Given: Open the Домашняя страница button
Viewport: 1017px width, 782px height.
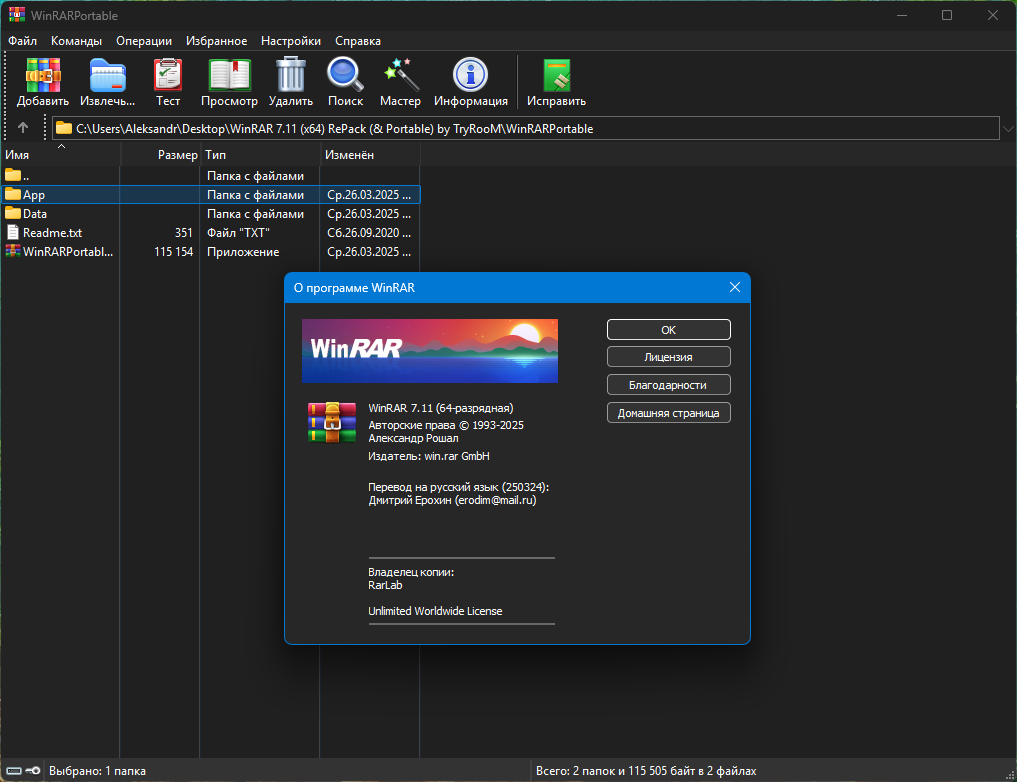Looking at the screenshot, I should click(668, 413).
